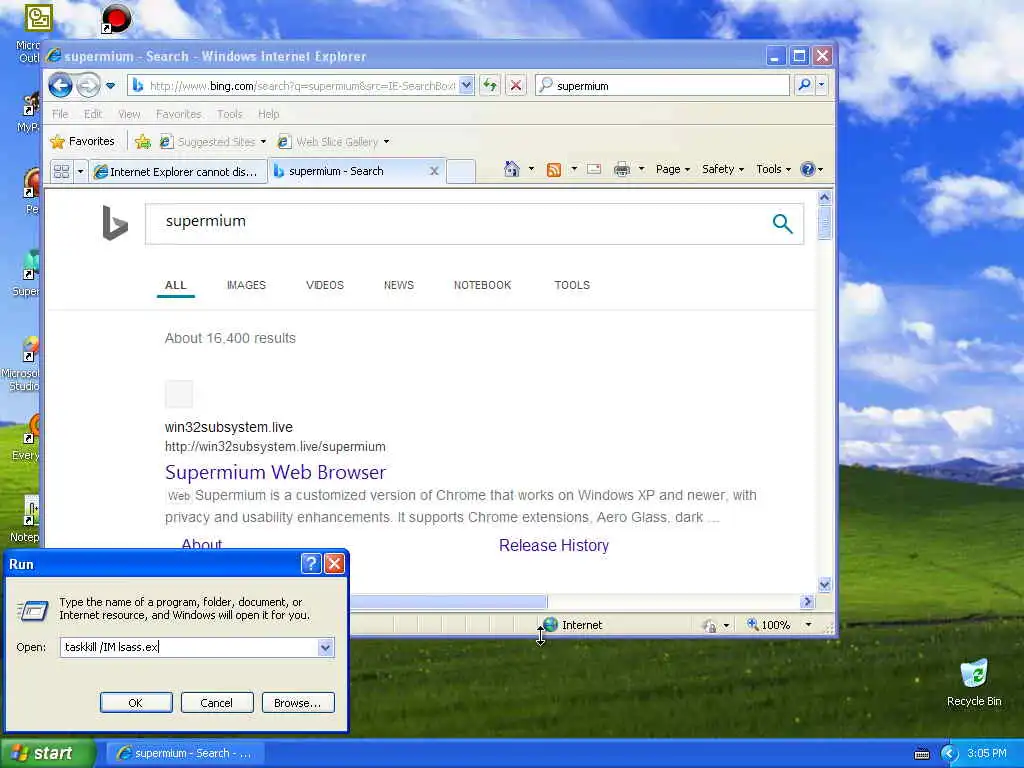Click the blue Help question icon
The width and height of the screenshot is (1024, 768).
[808, 169]
